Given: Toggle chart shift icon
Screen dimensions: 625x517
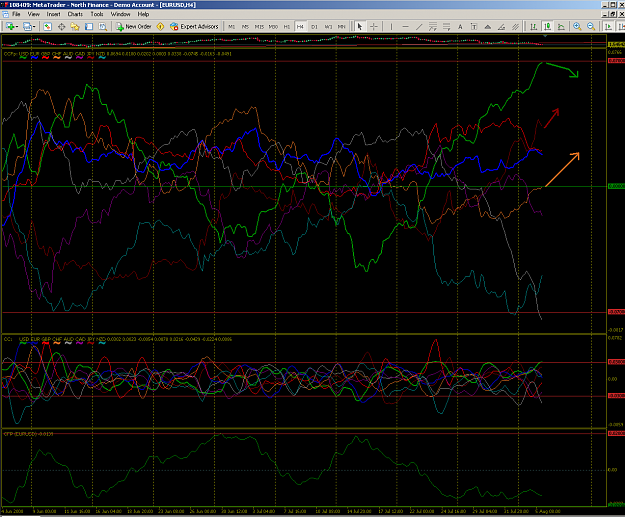Looking at the screenshot, I should pyautogui.click(x=621, y=26).
